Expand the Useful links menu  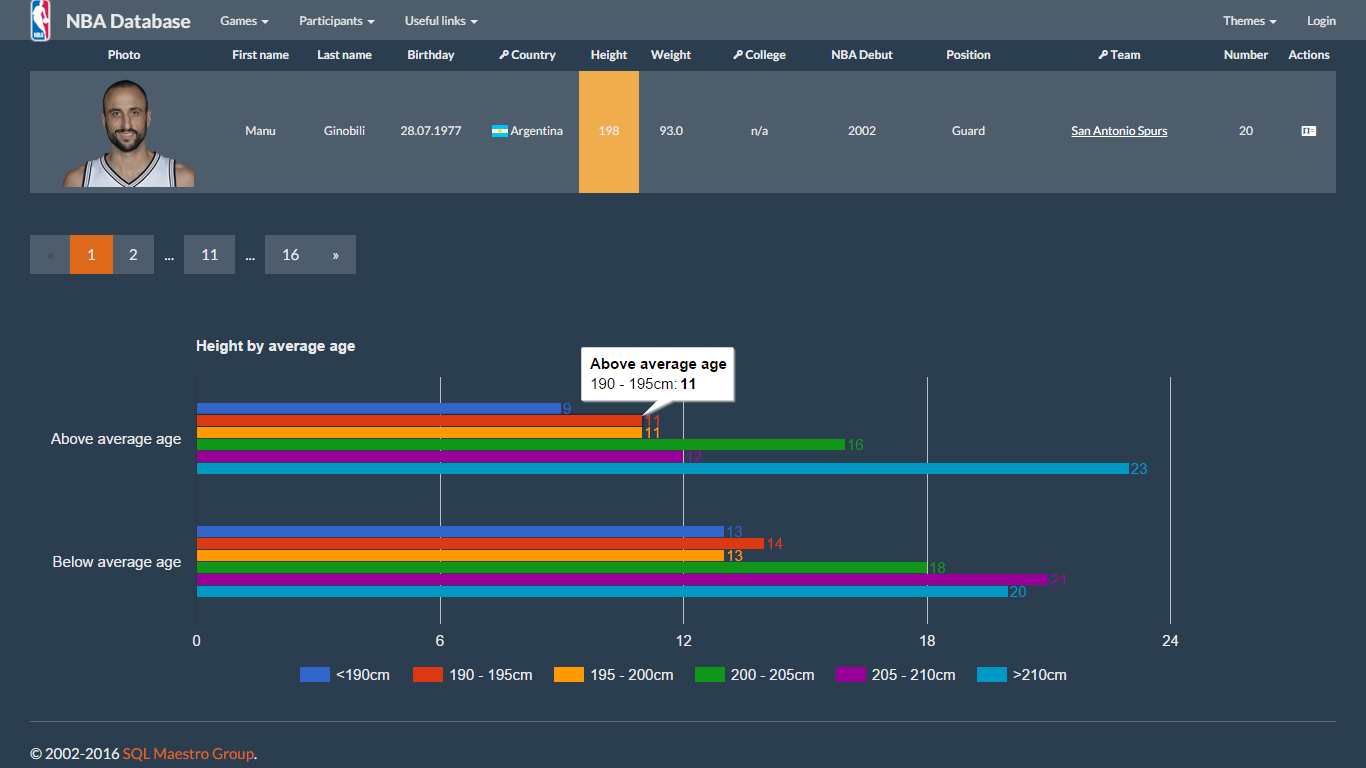(x=441, y=21)
